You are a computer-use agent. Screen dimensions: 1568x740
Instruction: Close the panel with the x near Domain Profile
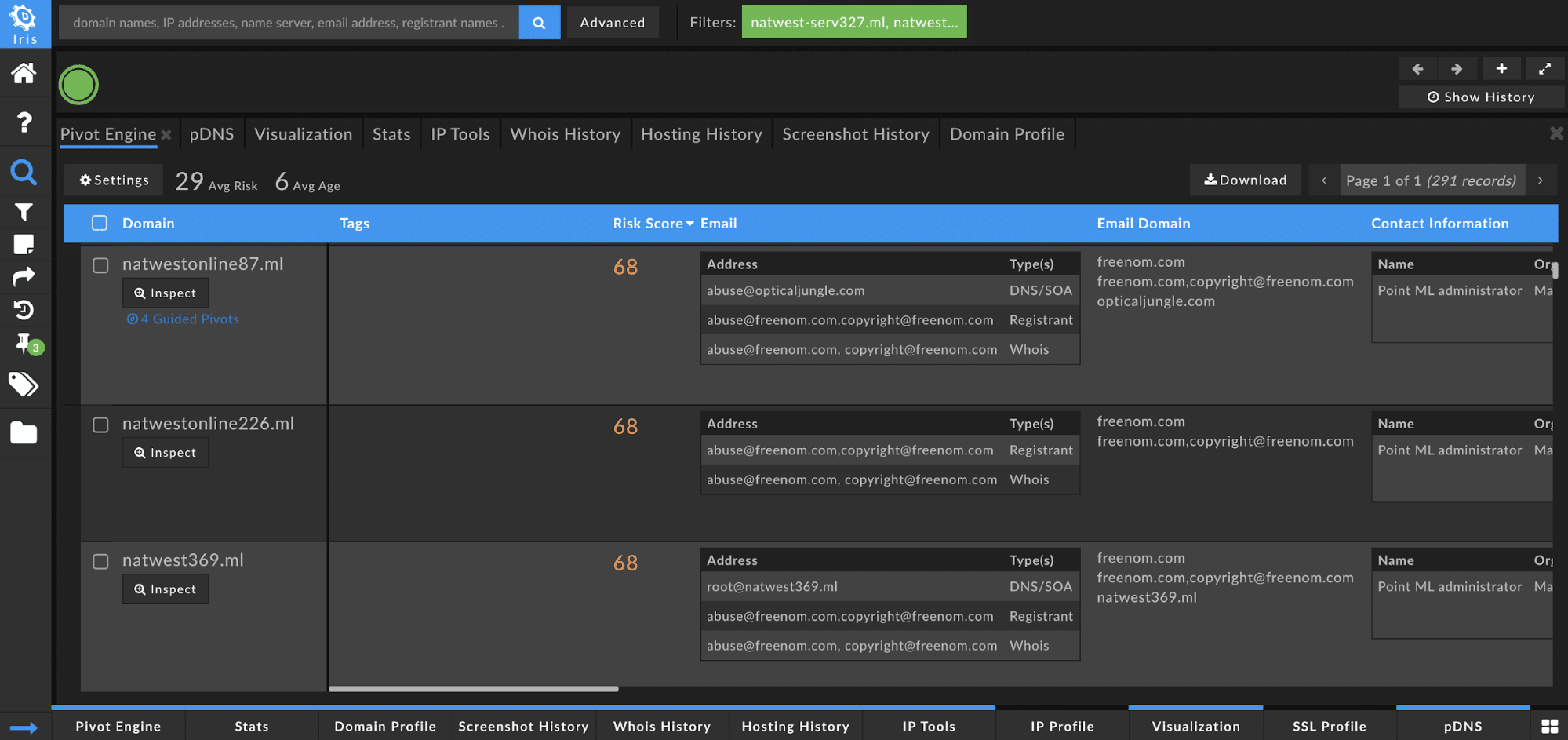click(1556, 133)
